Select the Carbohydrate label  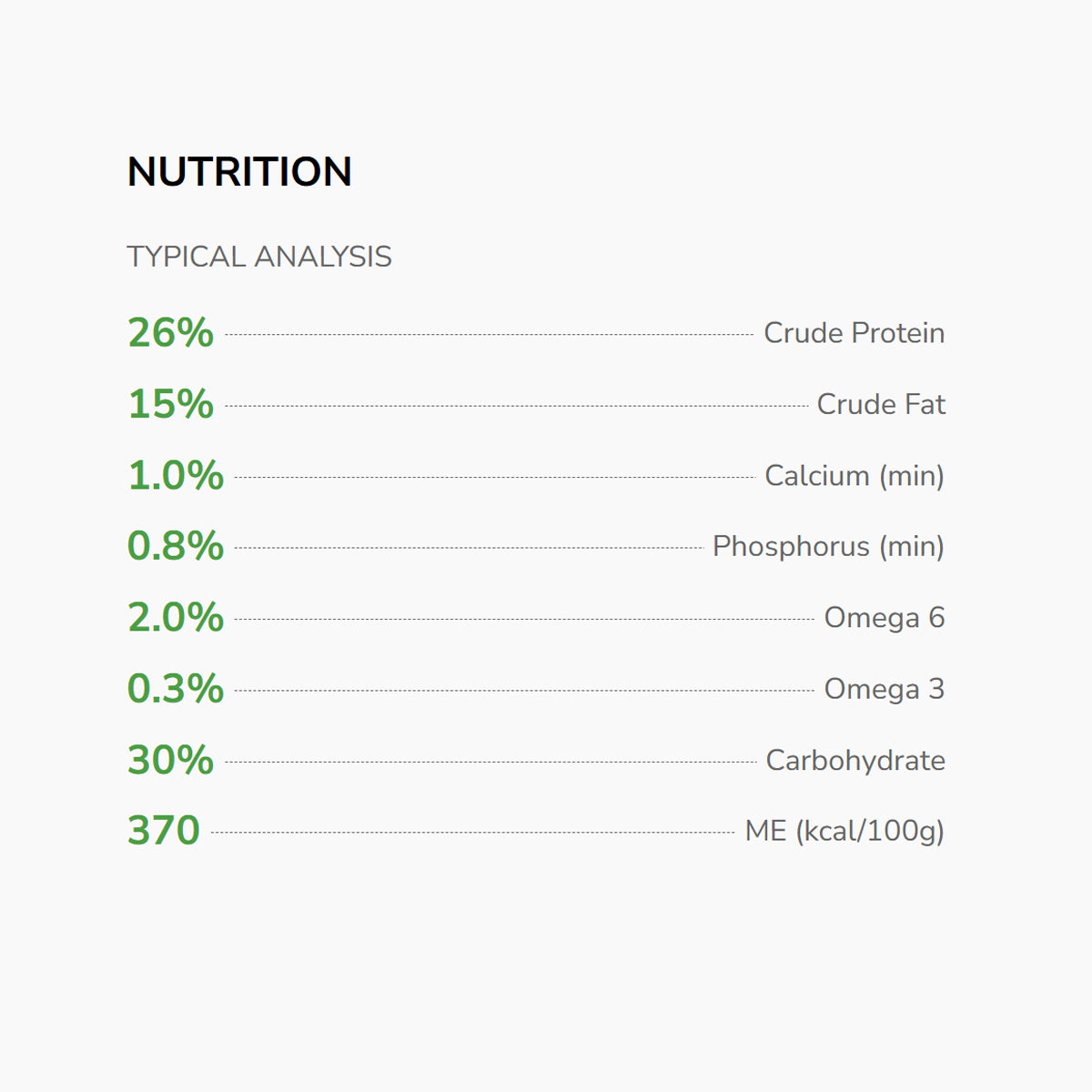coord(854,760)
